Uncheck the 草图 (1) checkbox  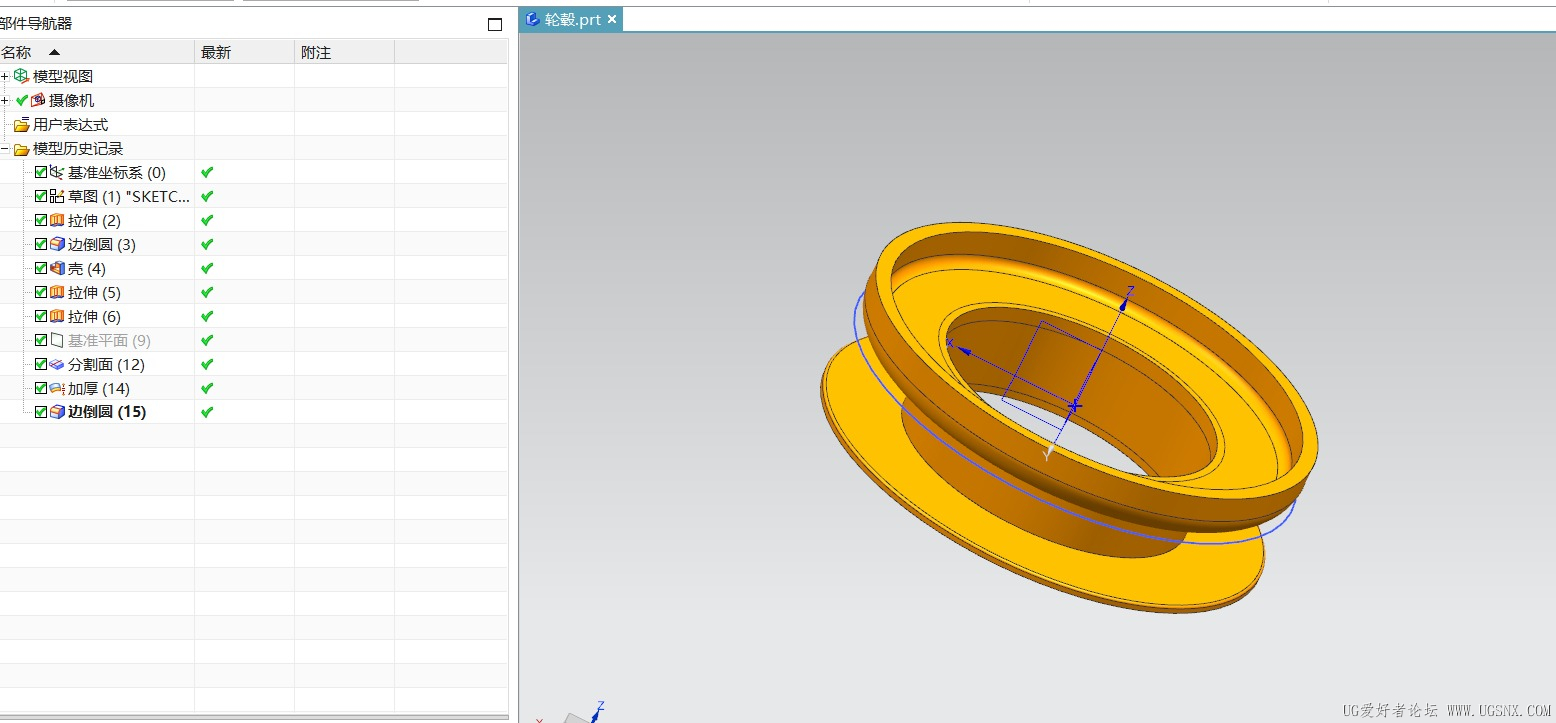41,196
